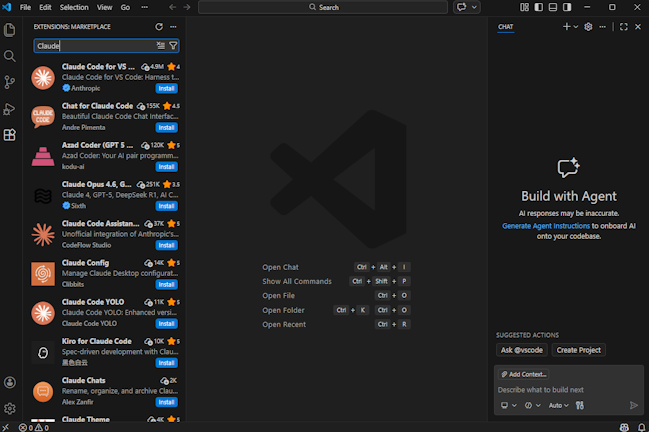This screenshot has width=649, height=432.
Task: Send the chat message with arrow icon
Action: (633, 405)
